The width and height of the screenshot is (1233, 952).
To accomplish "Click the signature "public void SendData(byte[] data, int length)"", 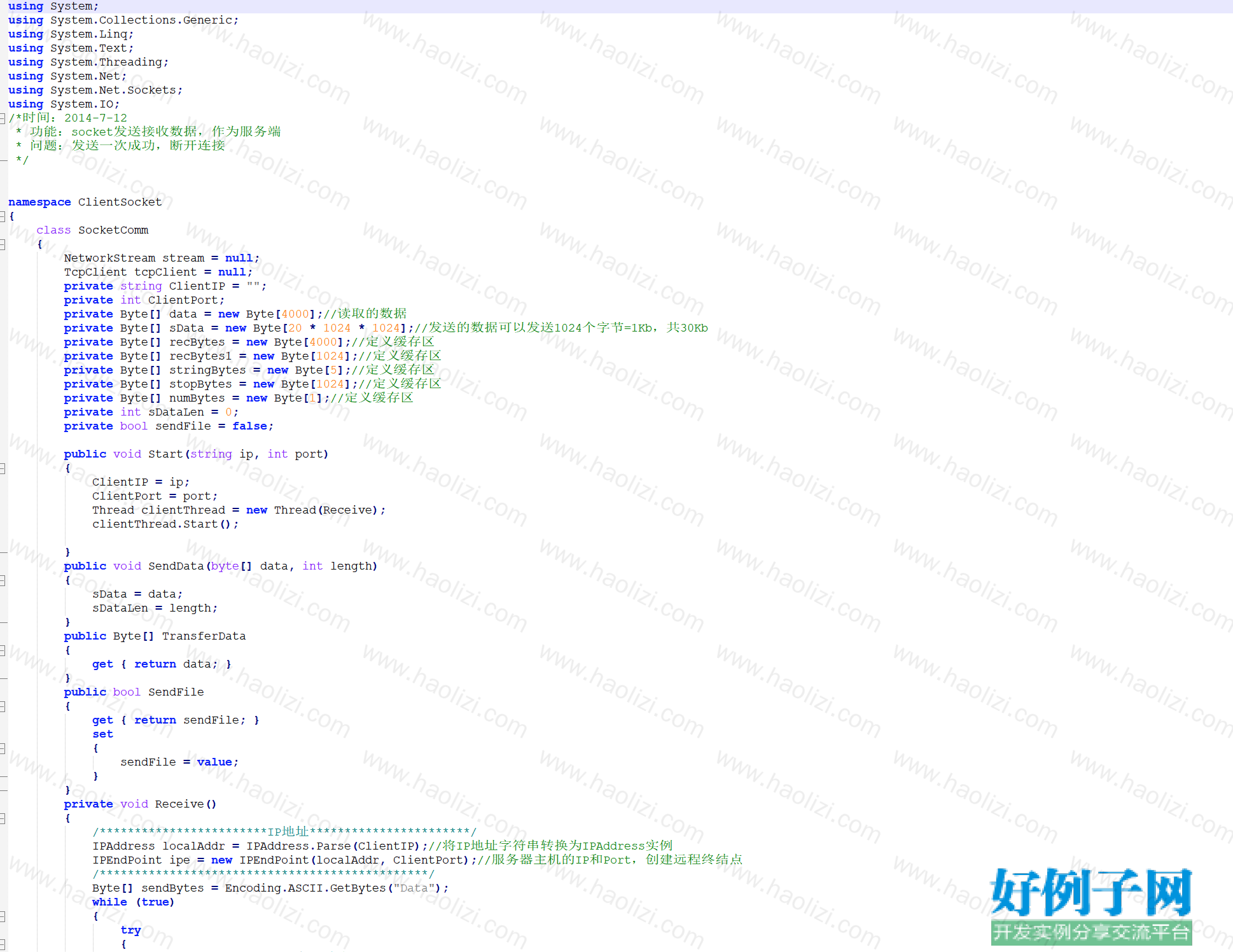I will [x=221, y=566].
